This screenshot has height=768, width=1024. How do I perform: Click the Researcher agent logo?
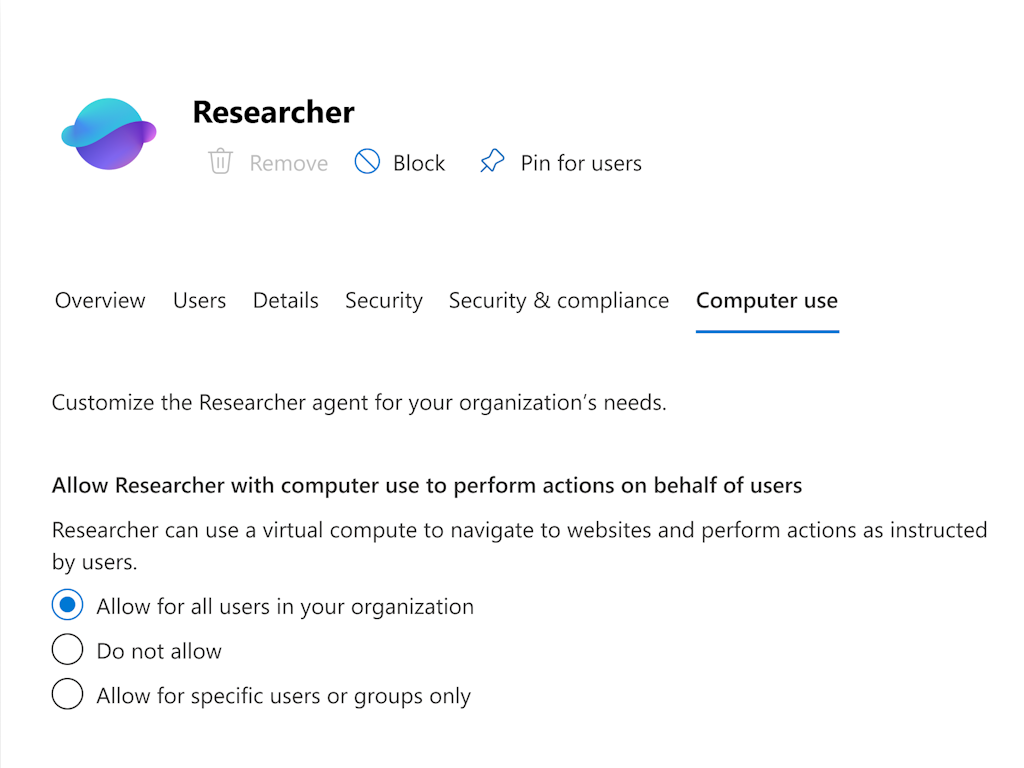[x=109, y=133]
